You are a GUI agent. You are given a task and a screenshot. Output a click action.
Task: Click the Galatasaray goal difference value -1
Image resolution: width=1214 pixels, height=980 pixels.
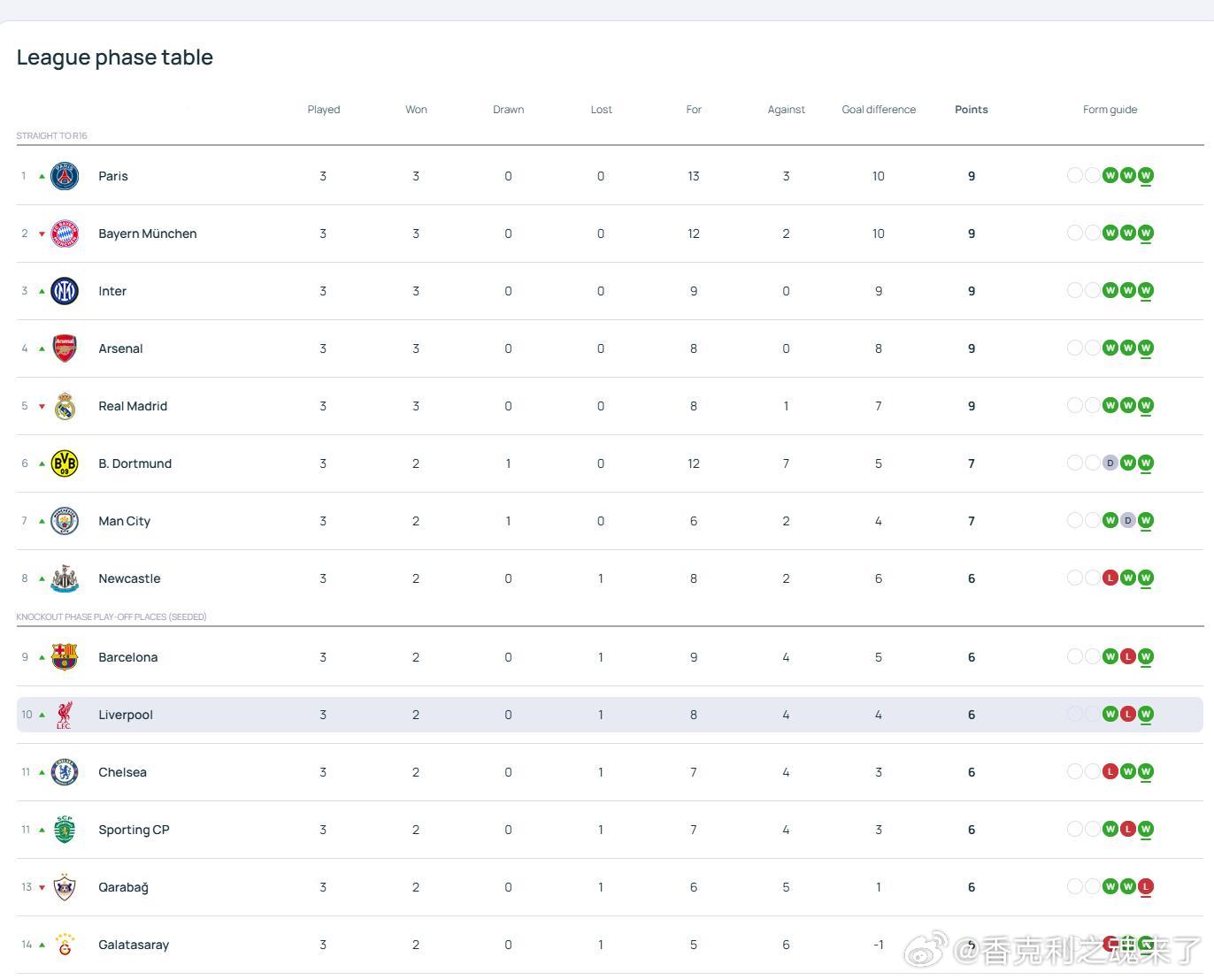click(x=879, y=945)
